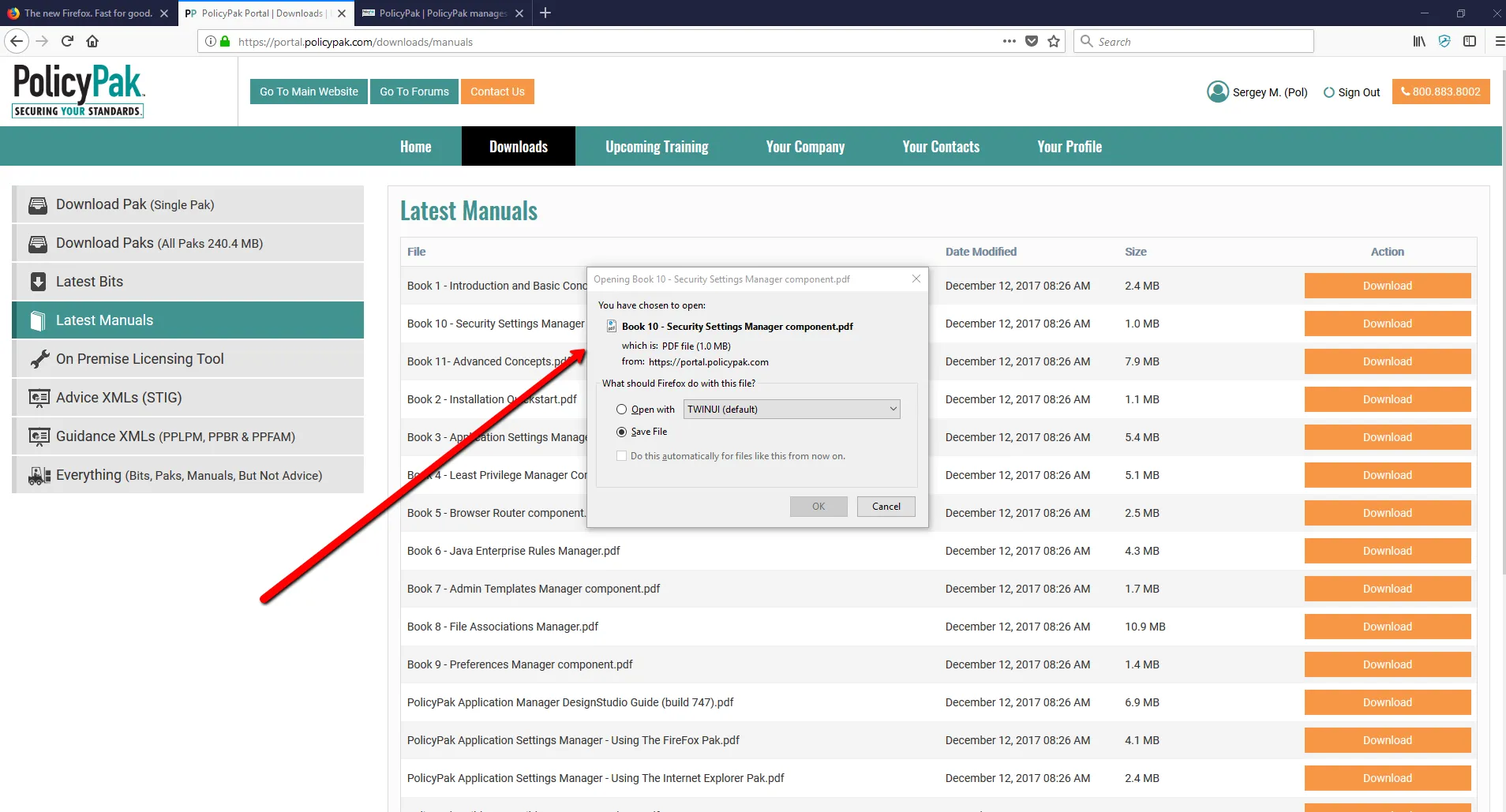Image resolution: width=1506 pixels, height=812 pixels.
Task: Click the page vertical scrollbar
Action: (x=1503, y=316)
